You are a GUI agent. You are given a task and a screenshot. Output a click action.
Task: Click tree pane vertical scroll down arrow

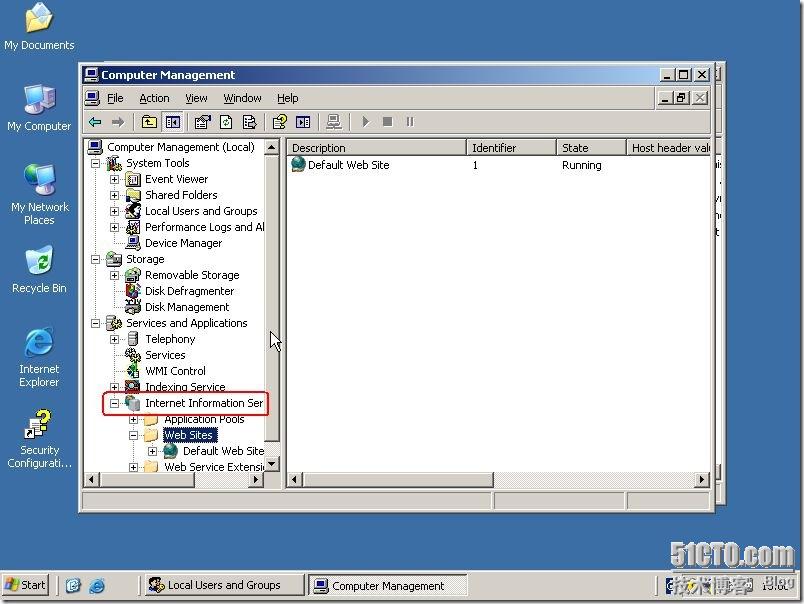click(x=272, y=464)
